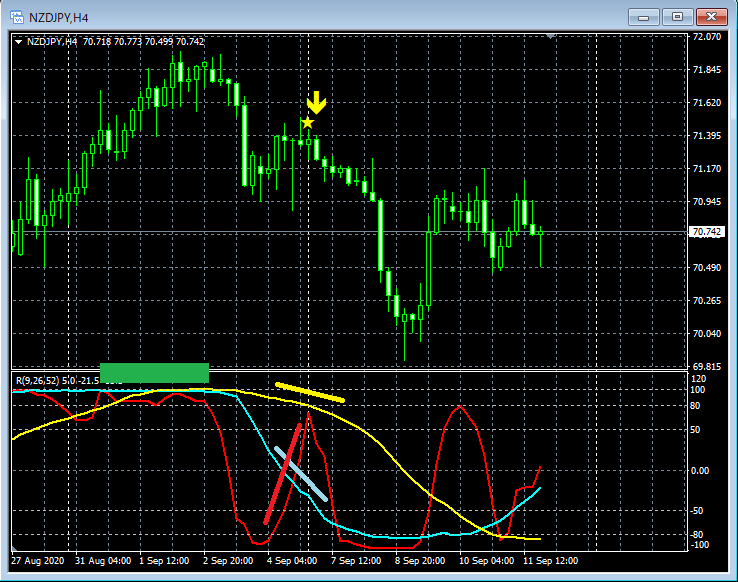Minimize the NZDJPY,H4 chart window
Viewport: 738px width, 582px height.
643,17
